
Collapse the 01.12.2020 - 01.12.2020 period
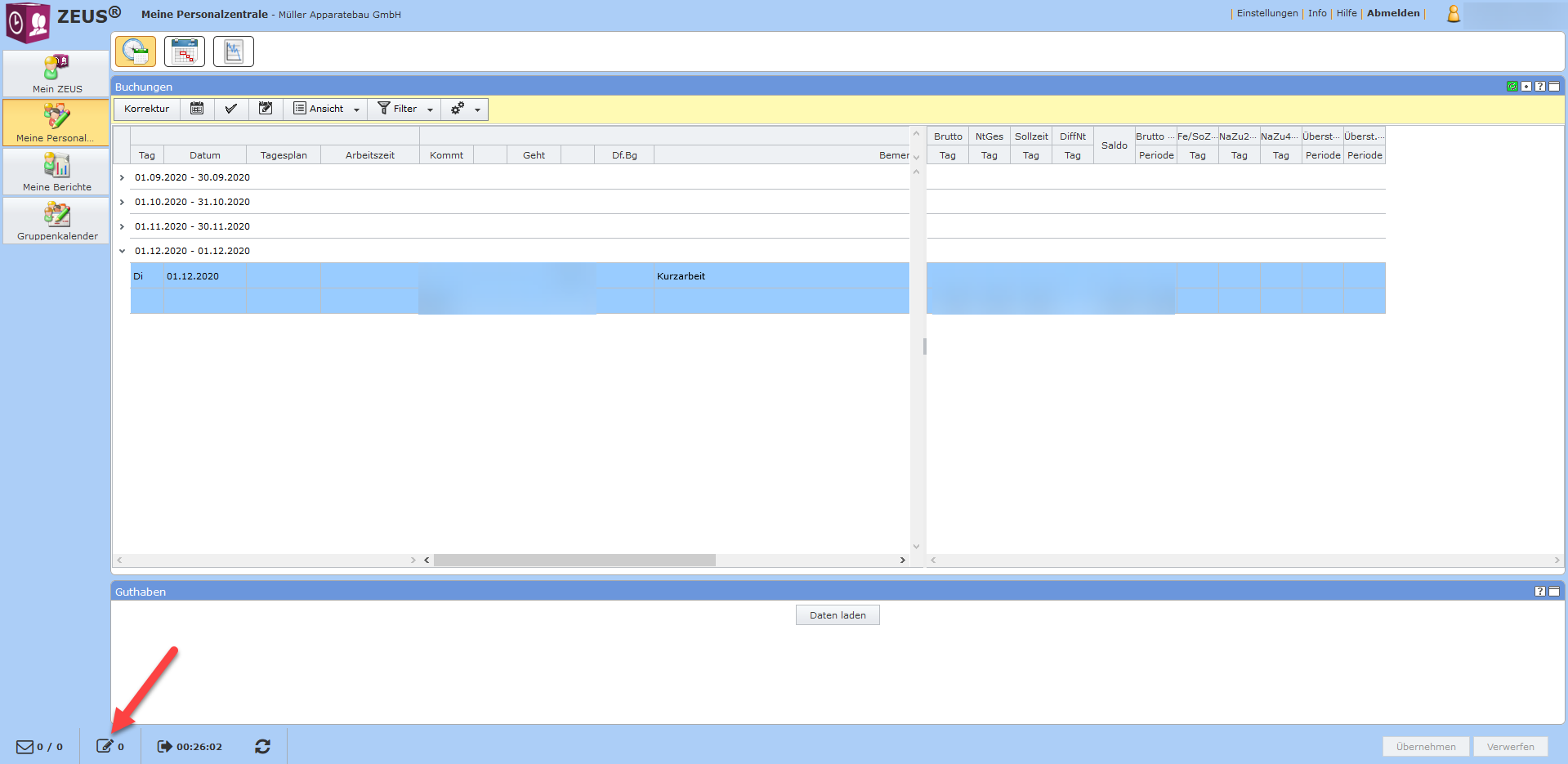[x=122, y=251]
